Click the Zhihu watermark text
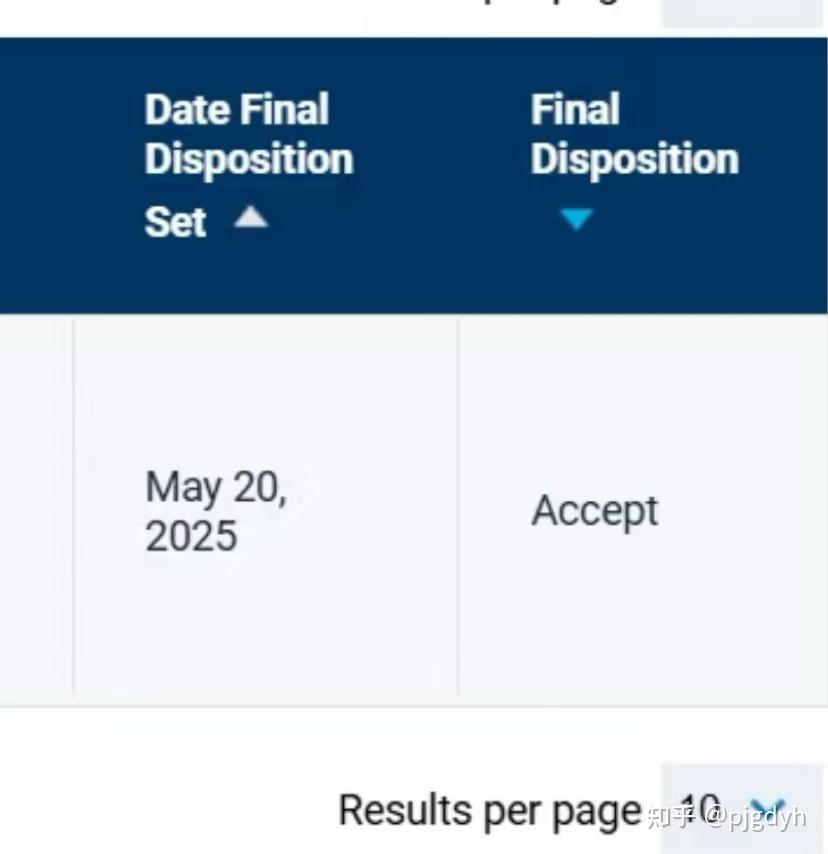Image resolution: width=828 pixels, height=854 pixels. tap(725, 817)
